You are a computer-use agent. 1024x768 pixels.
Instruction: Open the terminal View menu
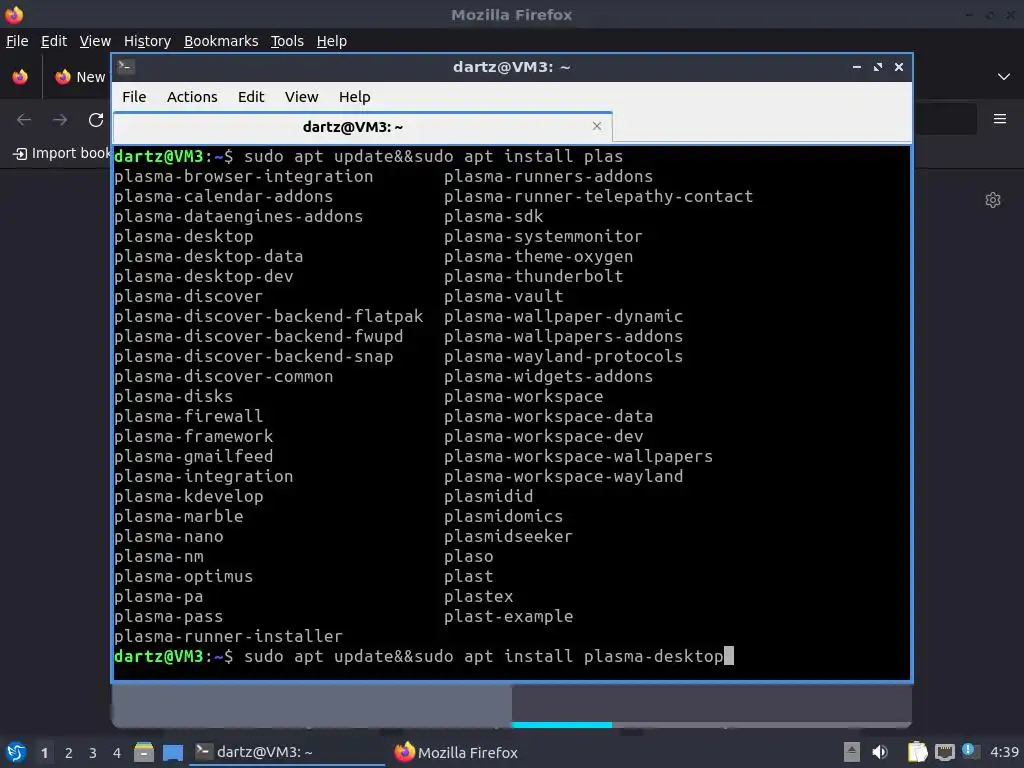pos(301,97)
